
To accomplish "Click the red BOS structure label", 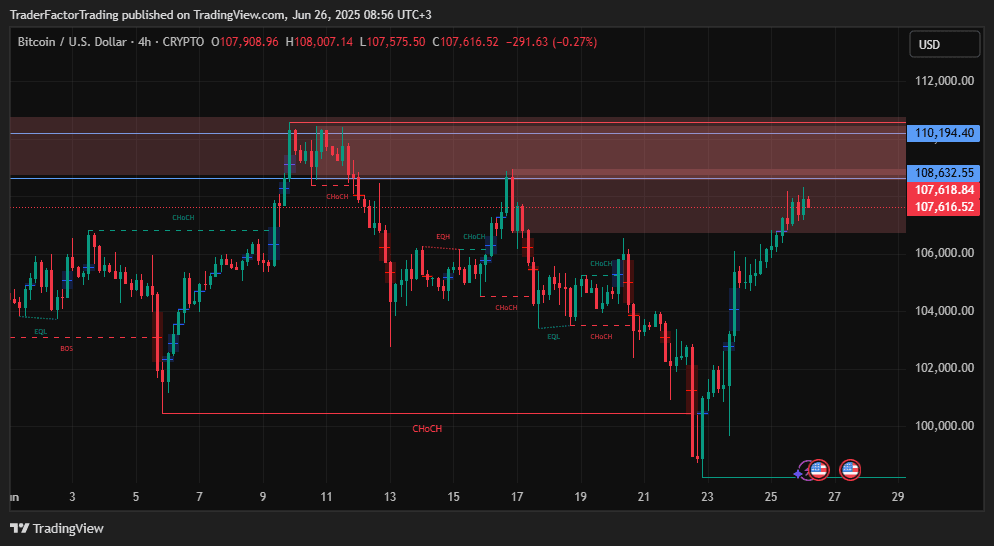I will (x=67, y=349).
